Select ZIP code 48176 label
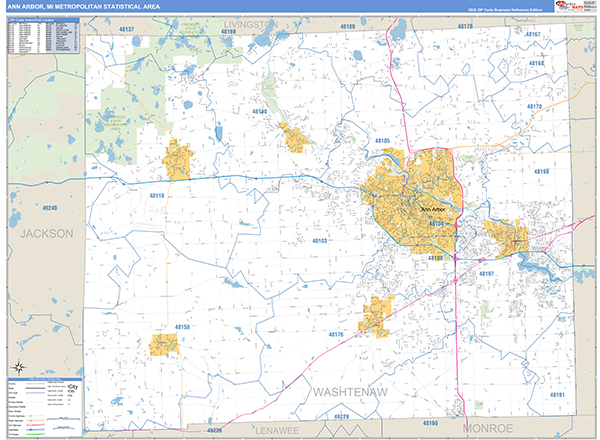Screen dimensions: 600x440 click(335, 334)
